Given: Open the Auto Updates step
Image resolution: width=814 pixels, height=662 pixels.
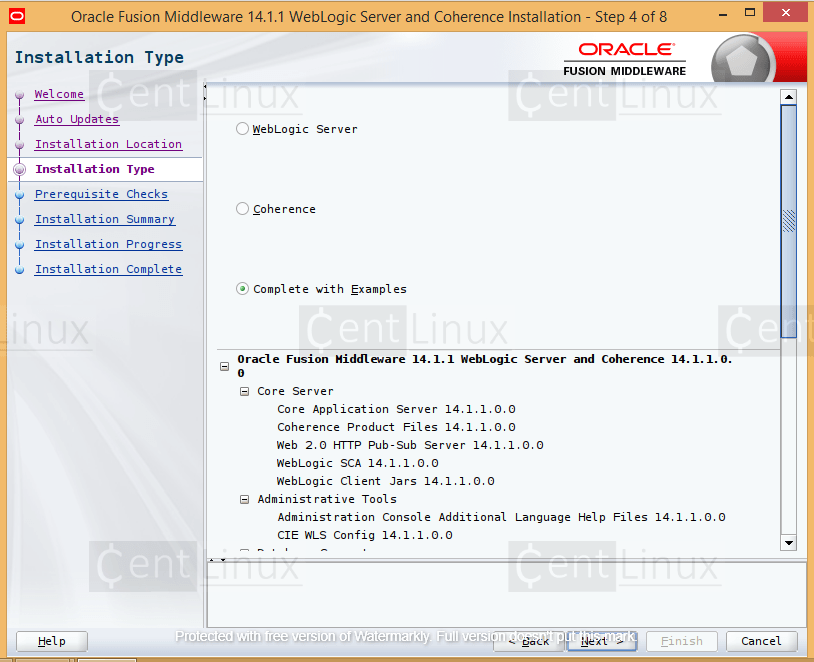Looking at the screenshot, I should point(77,119).
